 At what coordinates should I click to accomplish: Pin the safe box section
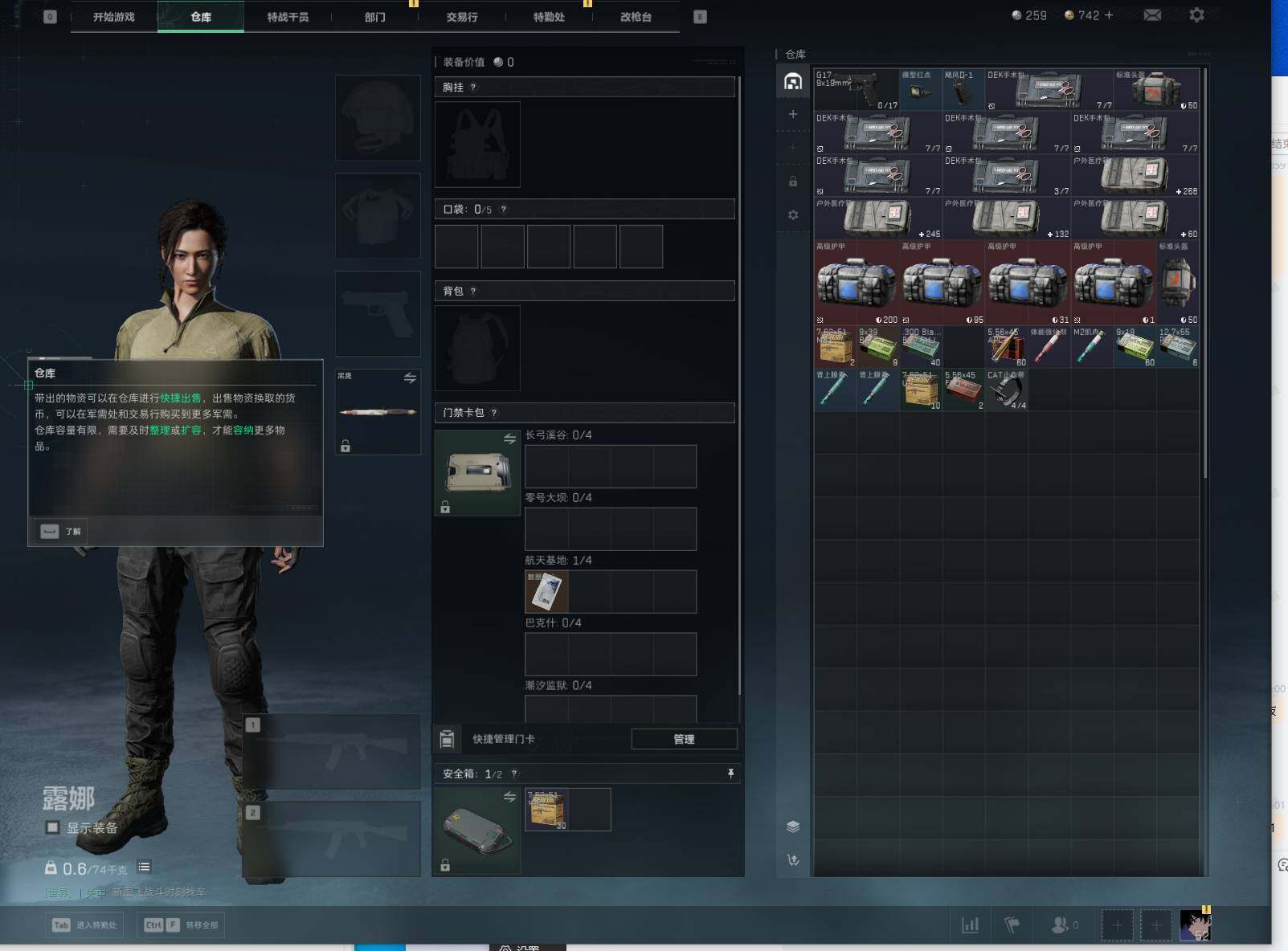click(730, 773)
